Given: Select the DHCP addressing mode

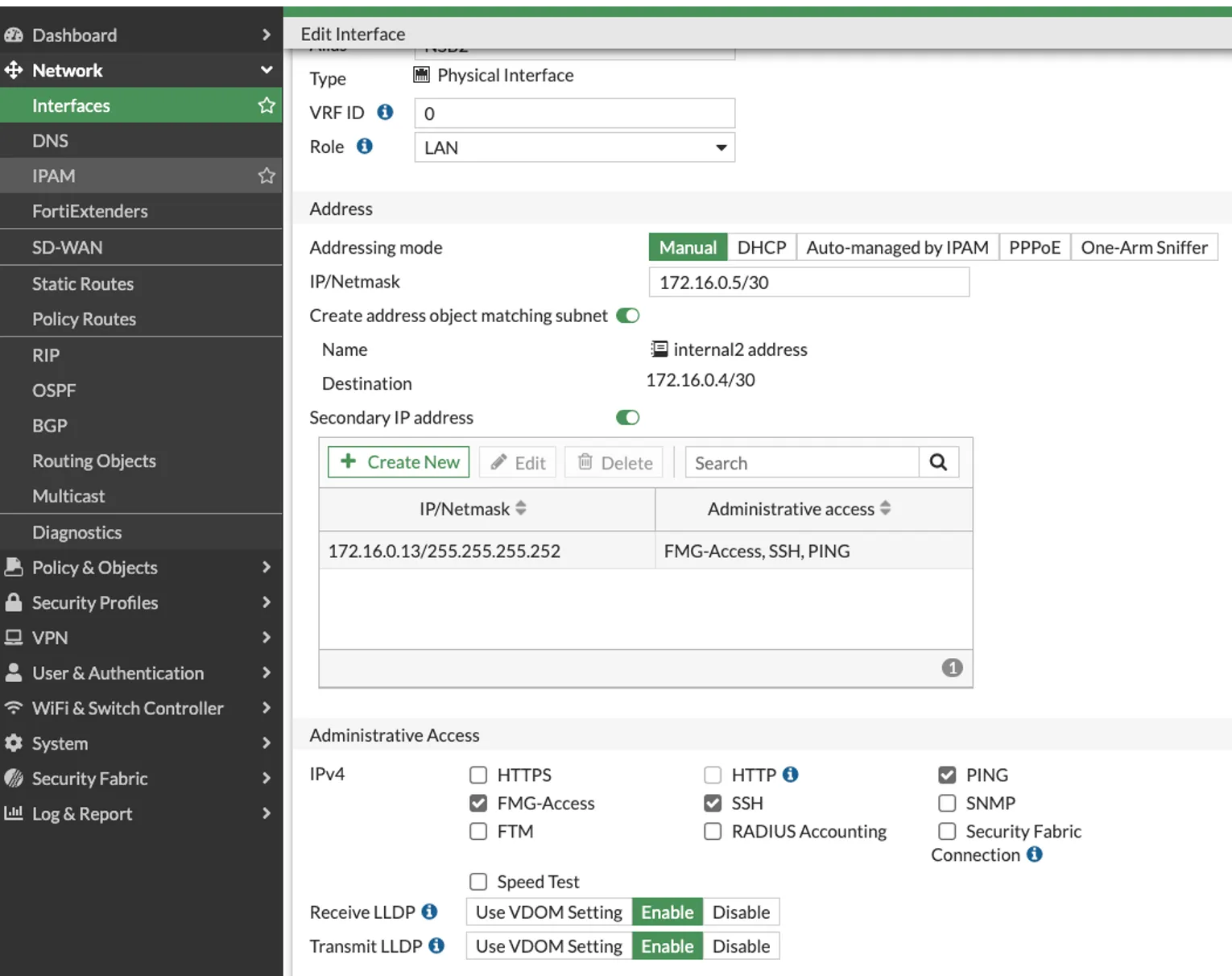Looking at the screenshot, I should 762,247.
